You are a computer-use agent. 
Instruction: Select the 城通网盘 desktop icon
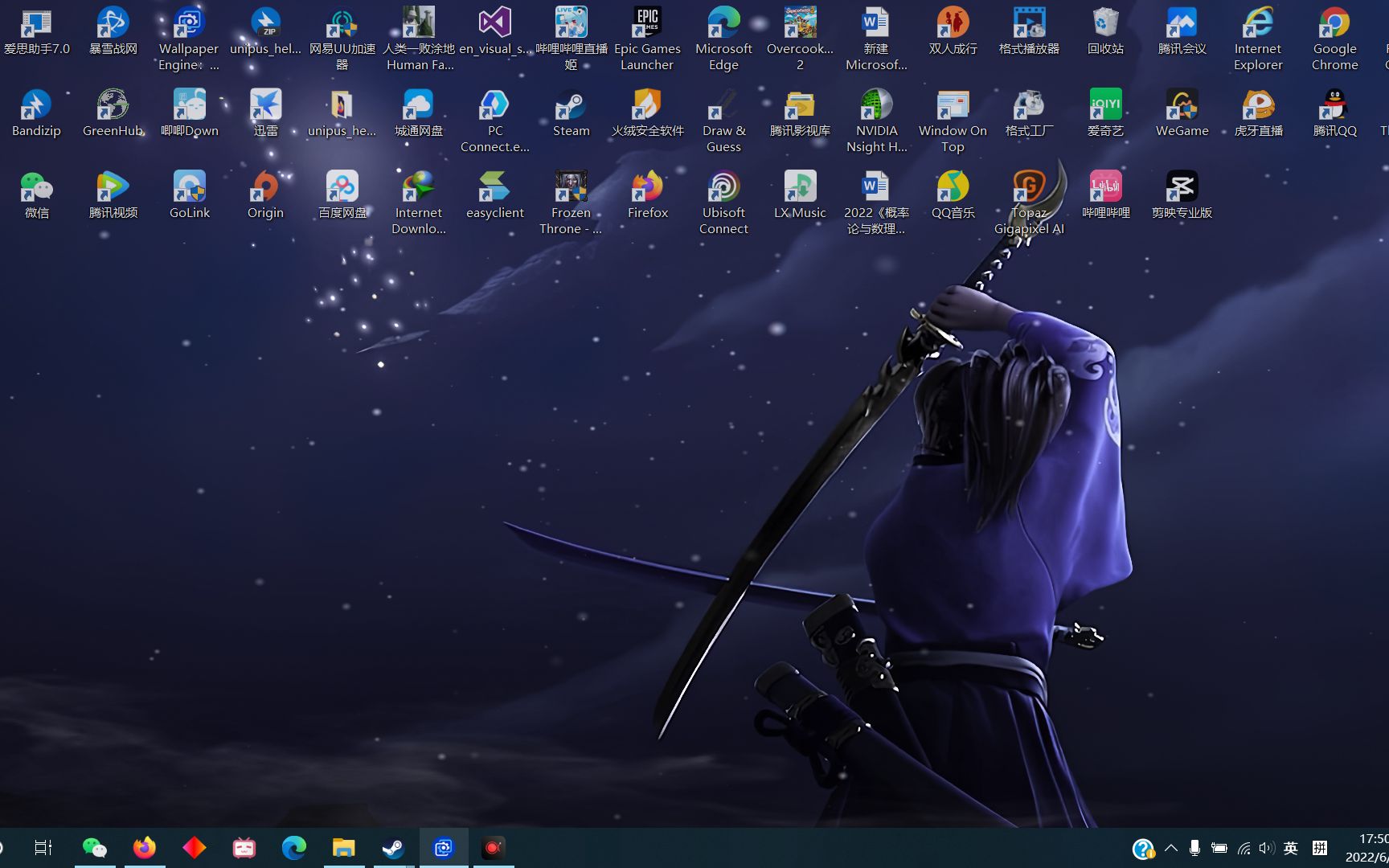coord(418,114)
